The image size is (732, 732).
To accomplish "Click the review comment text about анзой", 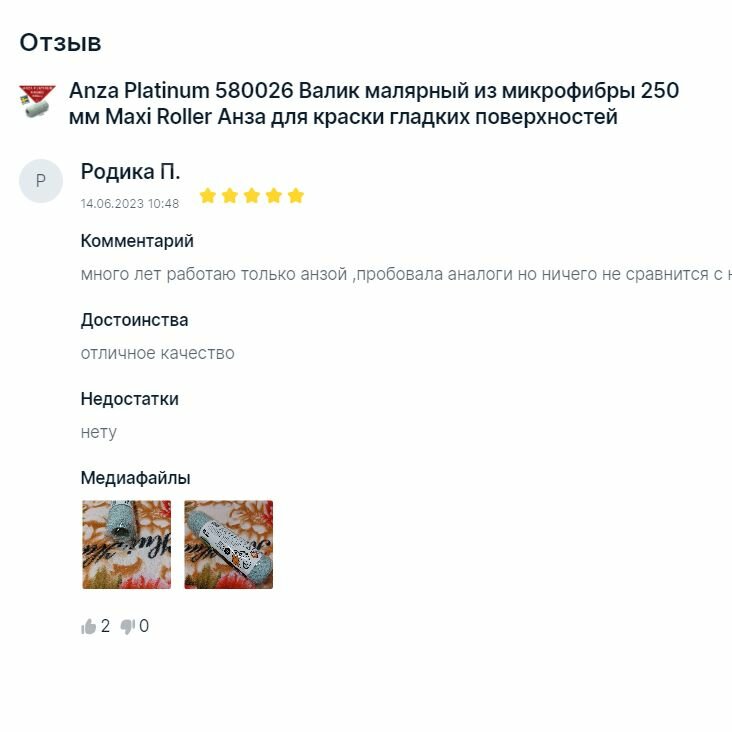I will coord(406,274).
